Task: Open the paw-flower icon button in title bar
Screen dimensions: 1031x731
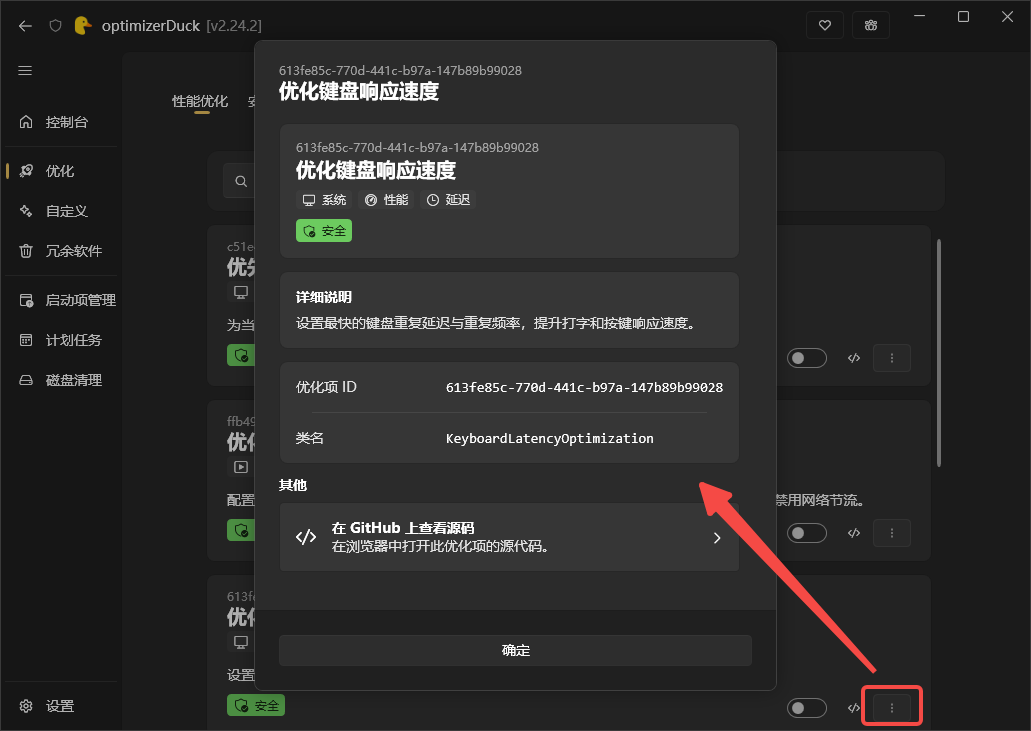Action: (x=871, y=26)
